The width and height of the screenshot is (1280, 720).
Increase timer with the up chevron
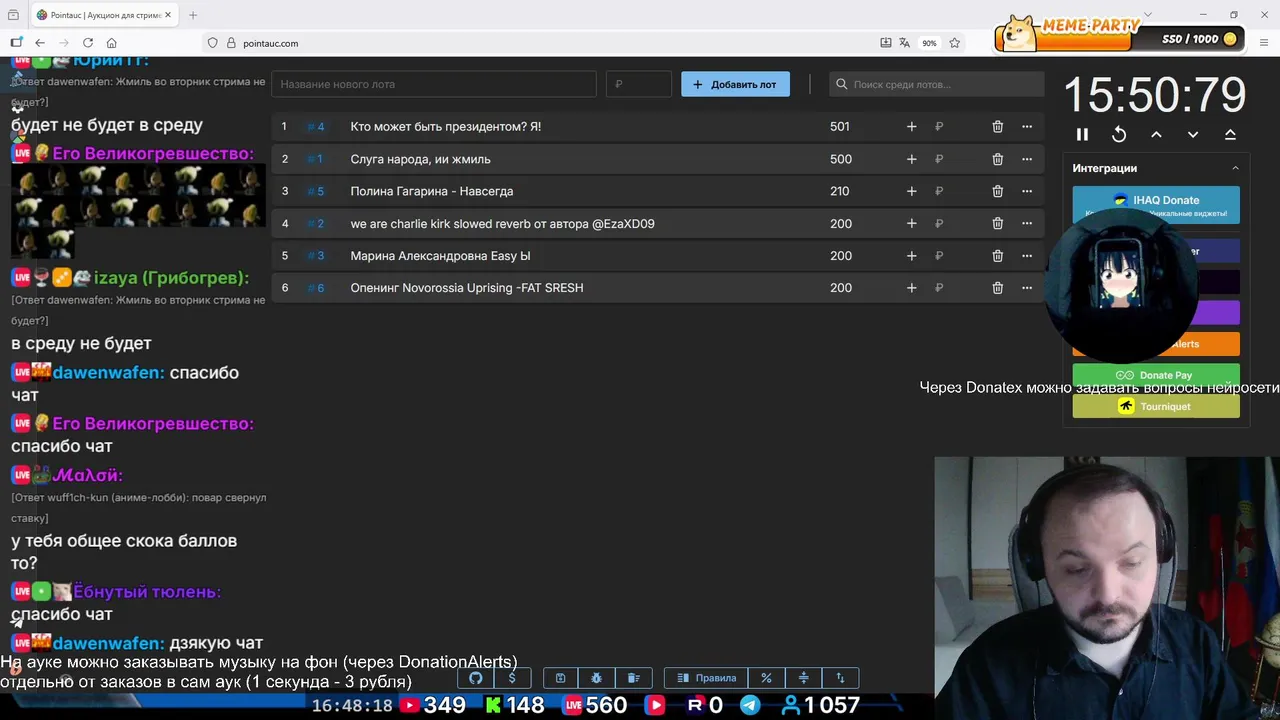point(1156,134)
